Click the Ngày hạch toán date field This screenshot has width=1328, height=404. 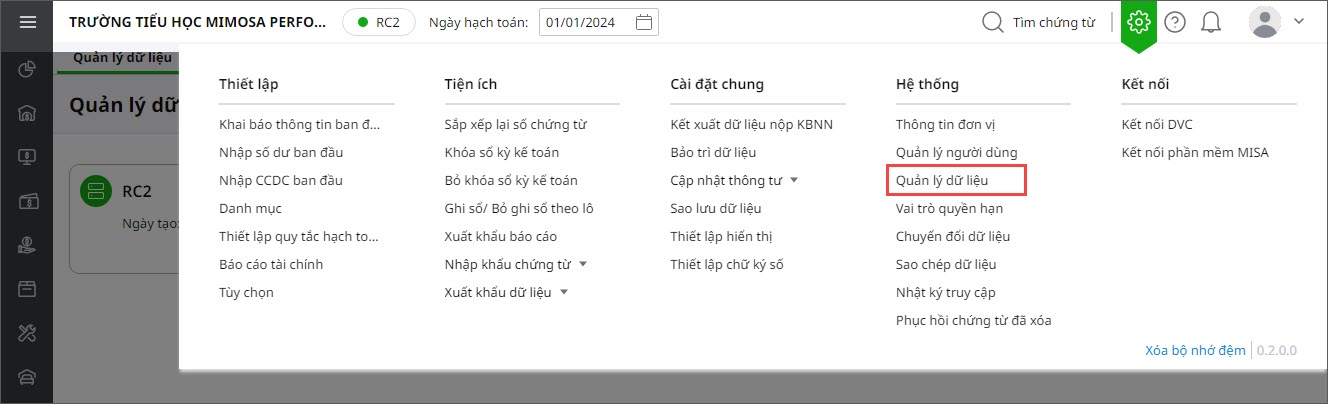tap(598, 22)
